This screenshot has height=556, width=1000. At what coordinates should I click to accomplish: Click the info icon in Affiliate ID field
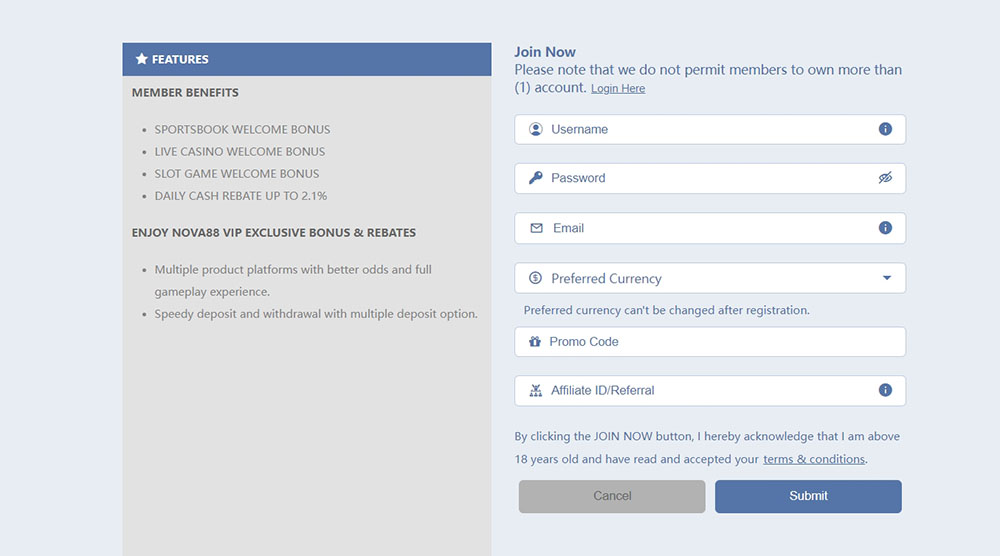coord(885,390)
